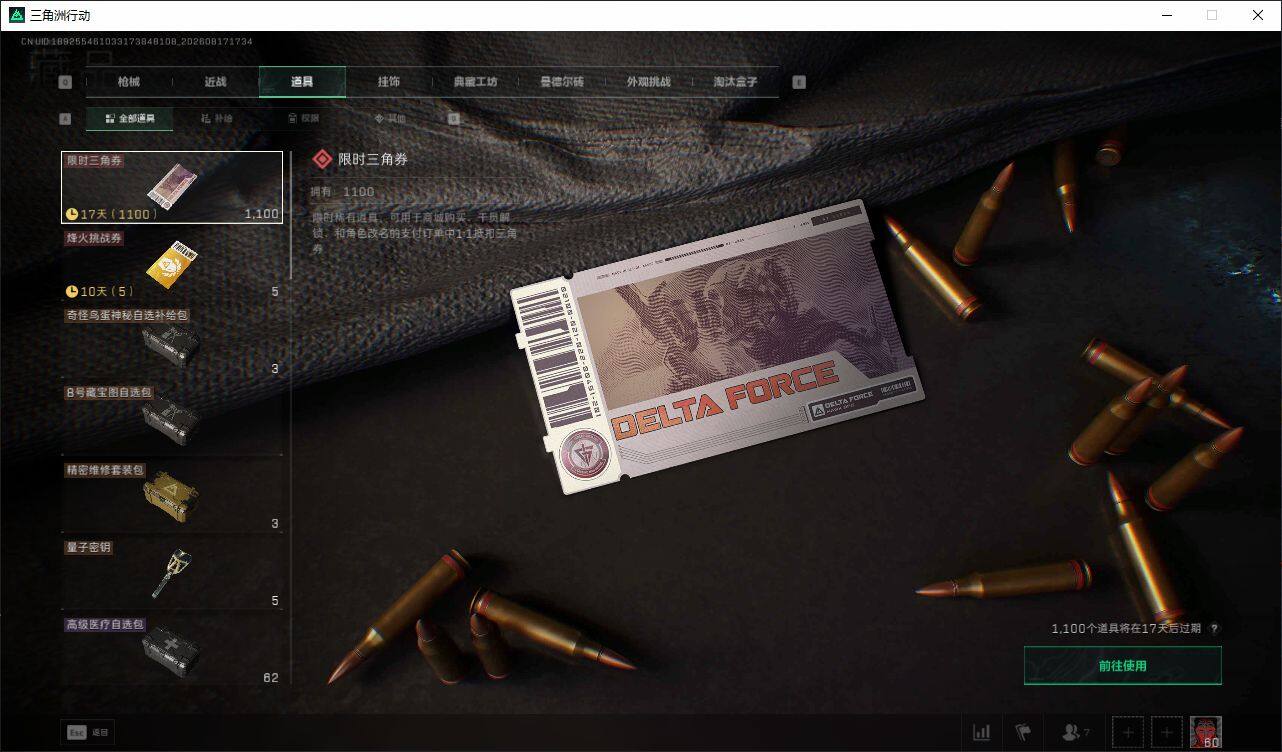Click the red diamond rarity icon
The width and height of the screenshot is (1282, 752).
click(322, 159)
